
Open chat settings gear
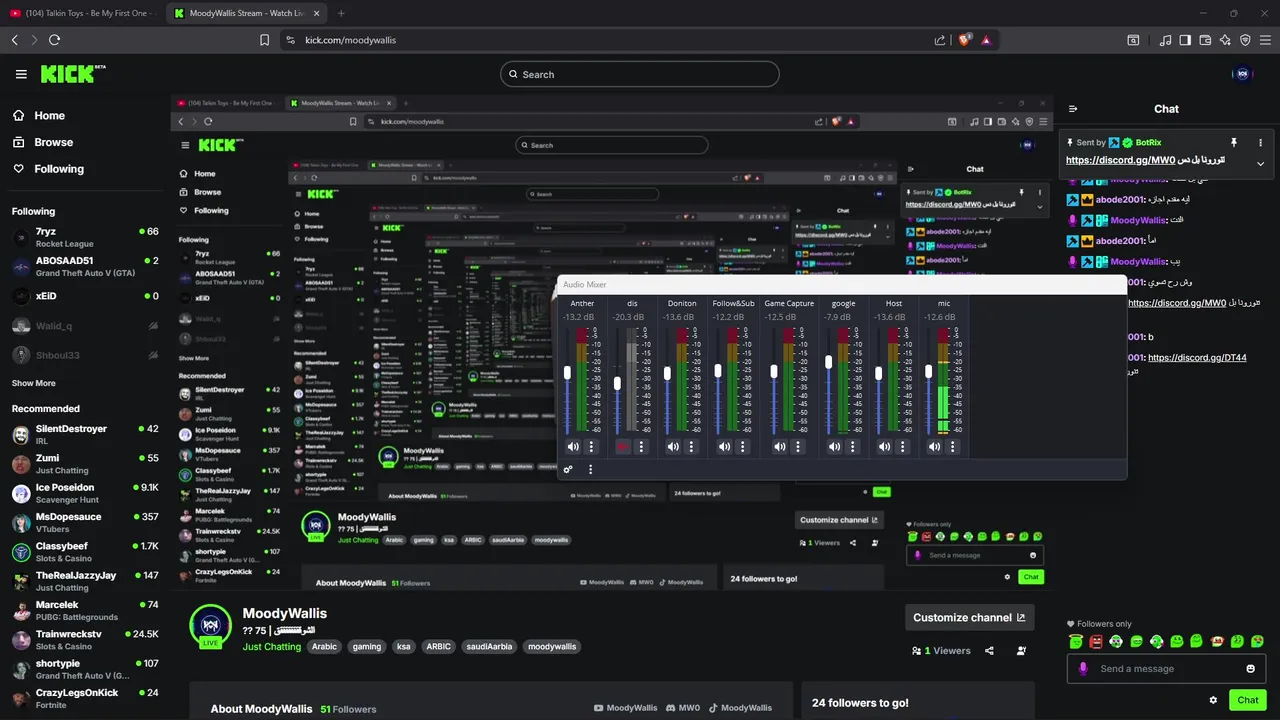pos(1213,700)
